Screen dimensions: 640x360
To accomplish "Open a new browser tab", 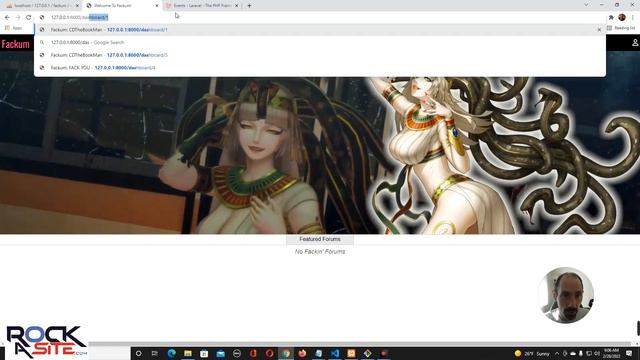I will tap(249, 6).
